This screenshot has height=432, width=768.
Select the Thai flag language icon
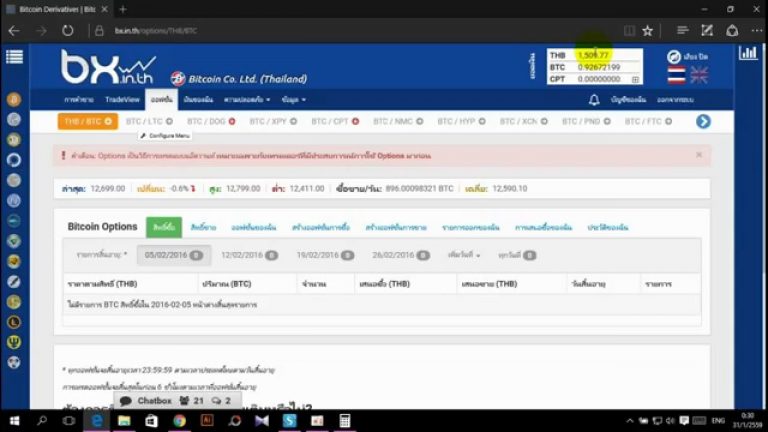click(x=676, y=75)
